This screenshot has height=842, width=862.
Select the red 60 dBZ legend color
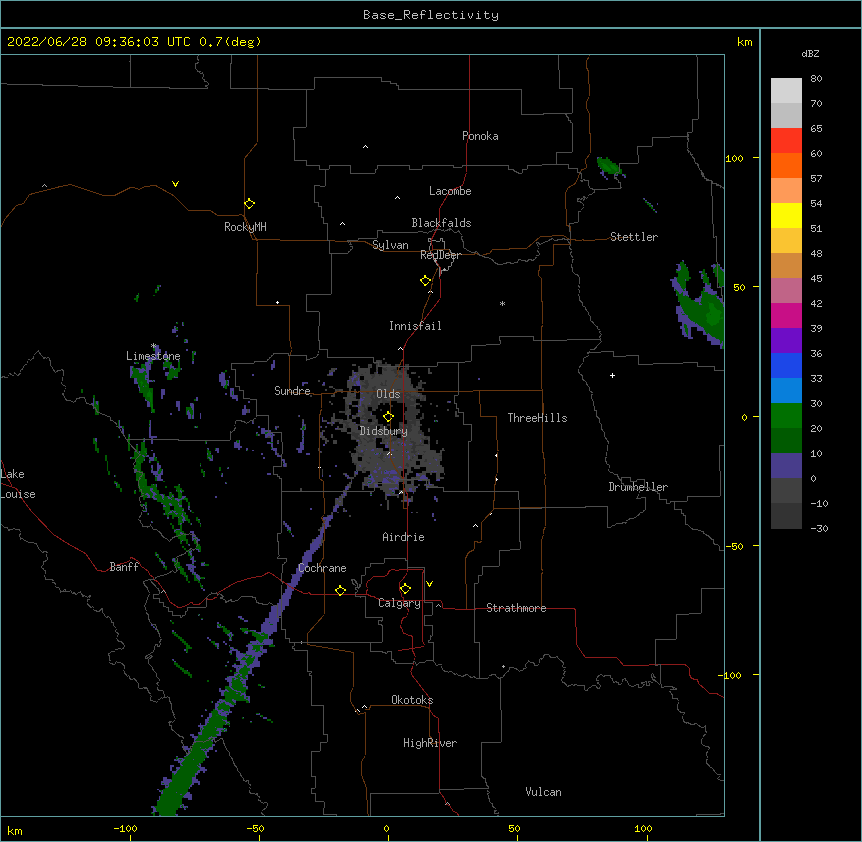click(x=786, y=141)
